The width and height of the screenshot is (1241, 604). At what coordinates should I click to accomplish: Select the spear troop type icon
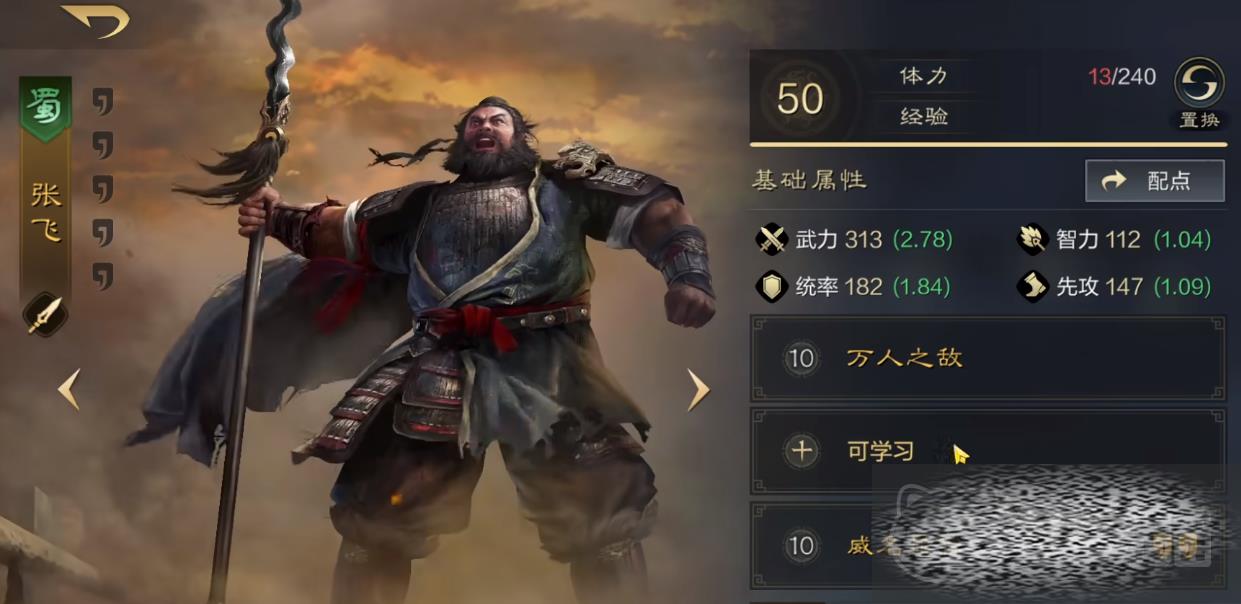(45, 315)
